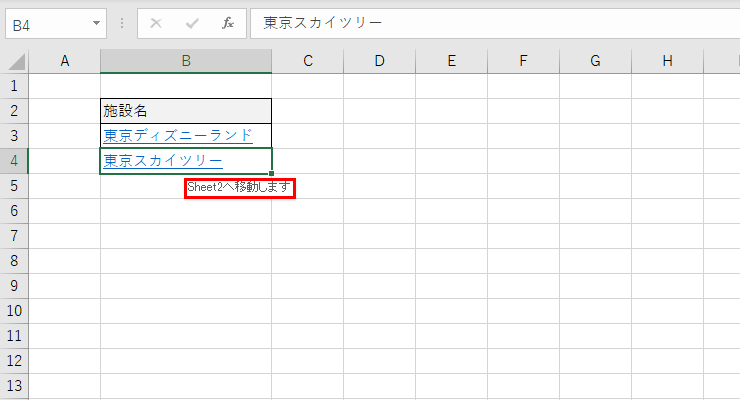Select row 4 header
The height and width of the screenshot is (400, 740).
[14, 161]
